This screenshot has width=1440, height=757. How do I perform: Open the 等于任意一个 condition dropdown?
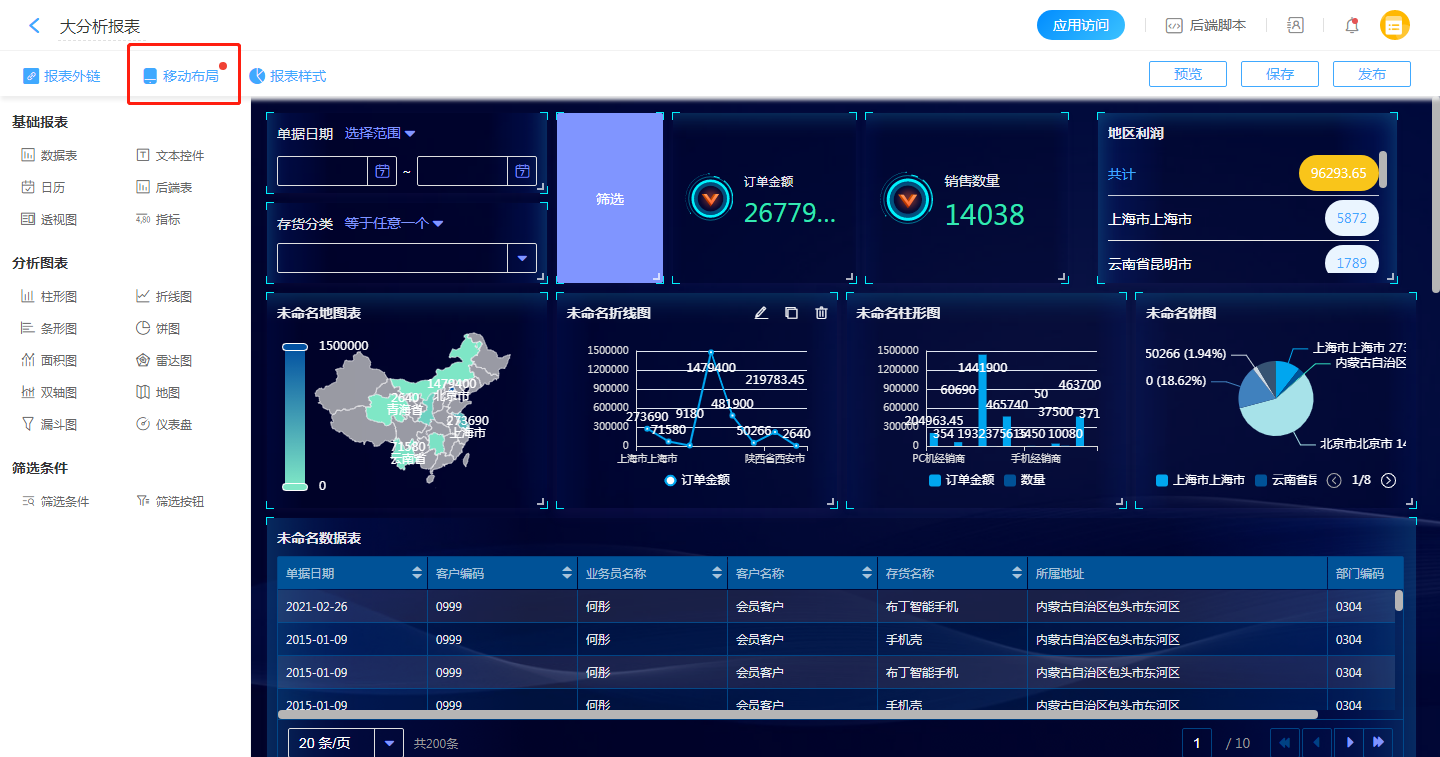pyautogui.click(x=393, y=223)
